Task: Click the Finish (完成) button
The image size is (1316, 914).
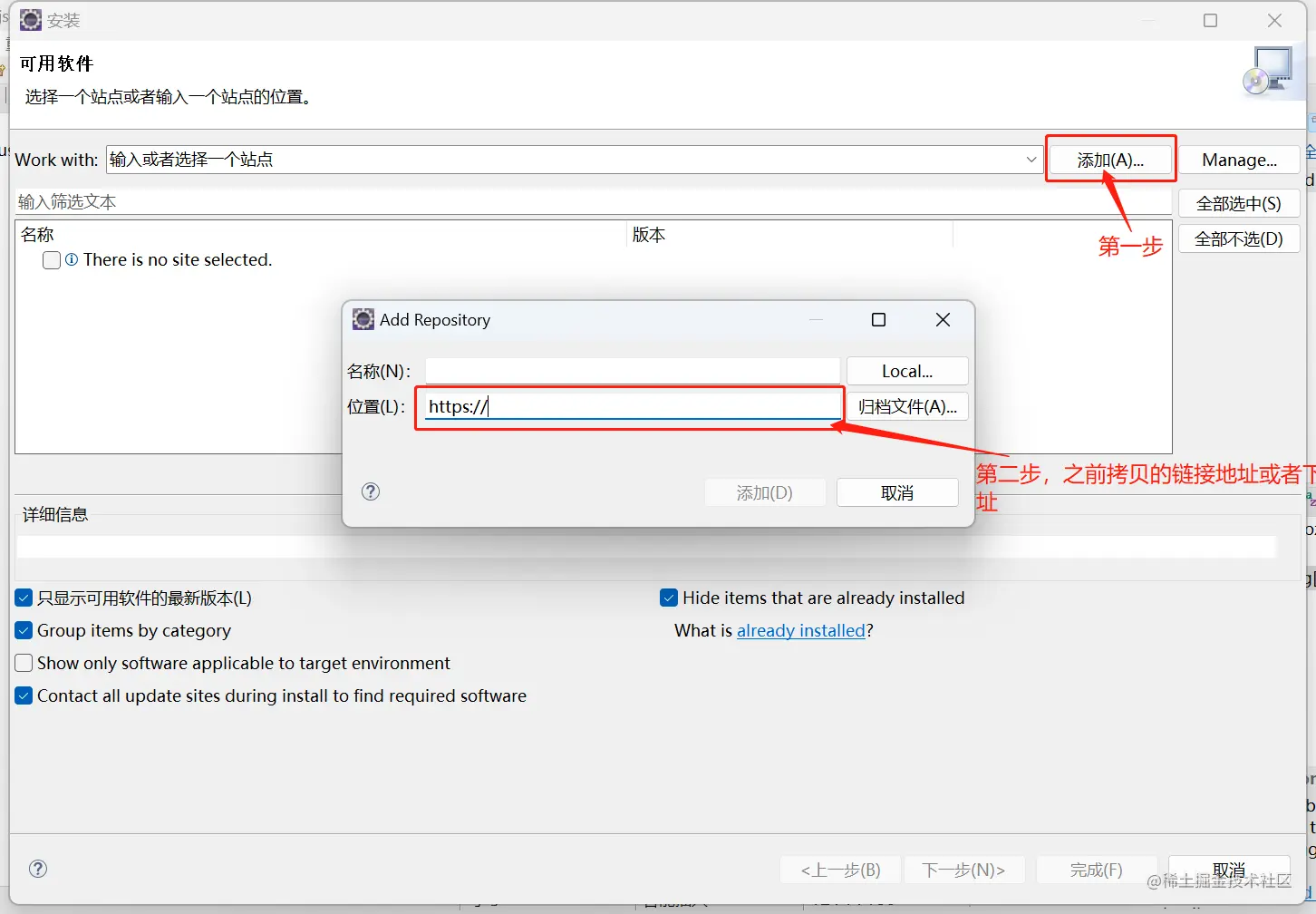Action: coord(1097,870)
